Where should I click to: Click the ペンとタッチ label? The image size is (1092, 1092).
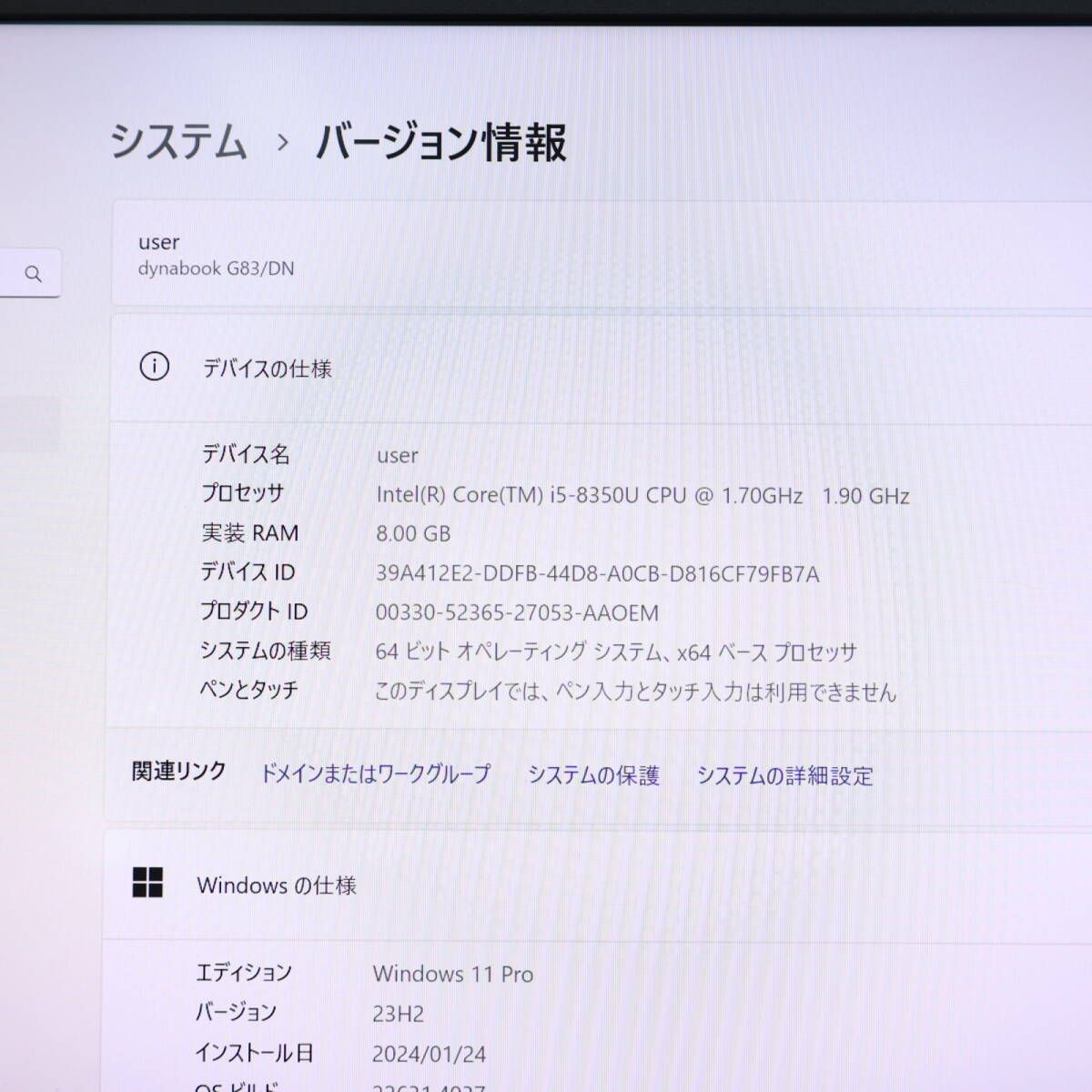click(248, 689)
